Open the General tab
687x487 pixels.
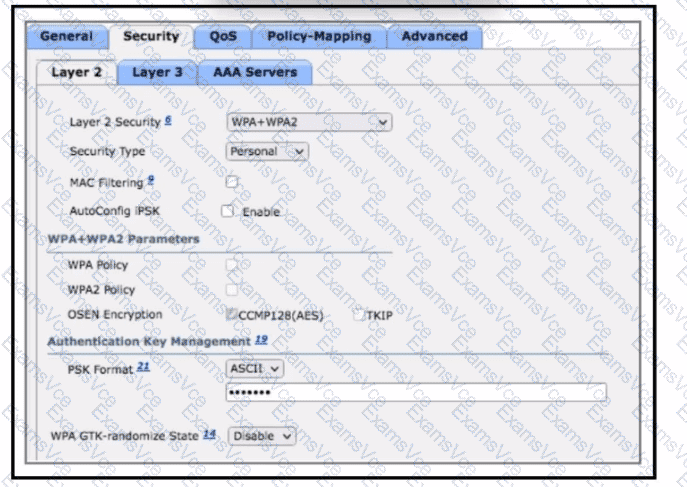click(x=67, y=37)
